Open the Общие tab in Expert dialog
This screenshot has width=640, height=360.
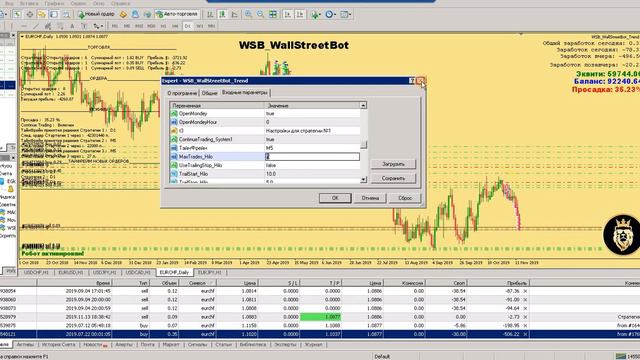[x=209, y=93]
